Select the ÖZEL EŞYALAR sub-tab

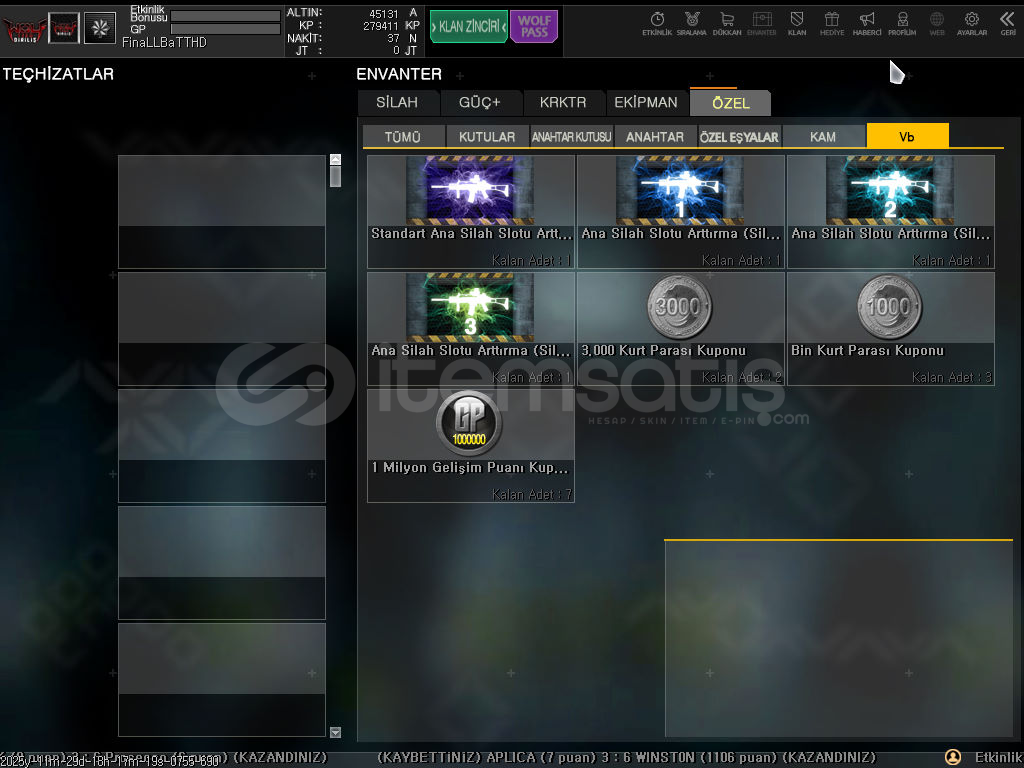[x=739, y=136]
